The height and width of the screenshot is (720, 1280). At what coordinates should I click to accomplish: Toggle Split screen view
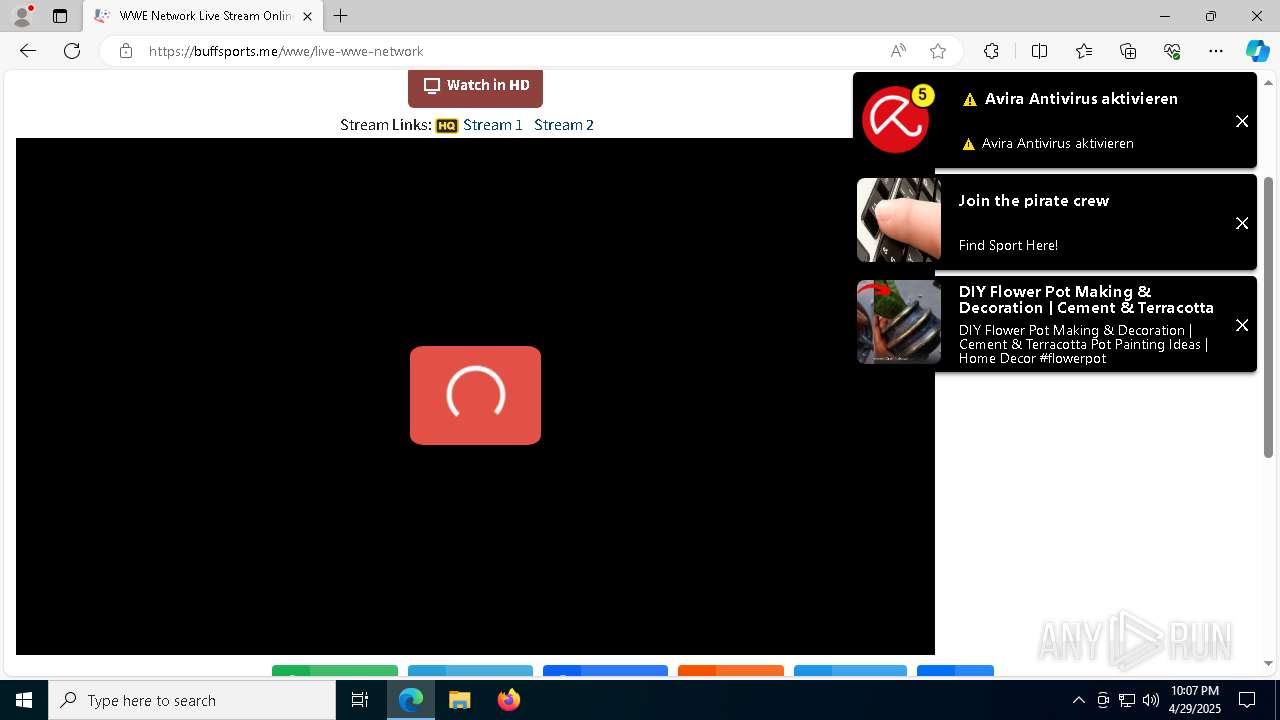(x=1039, y=51)
